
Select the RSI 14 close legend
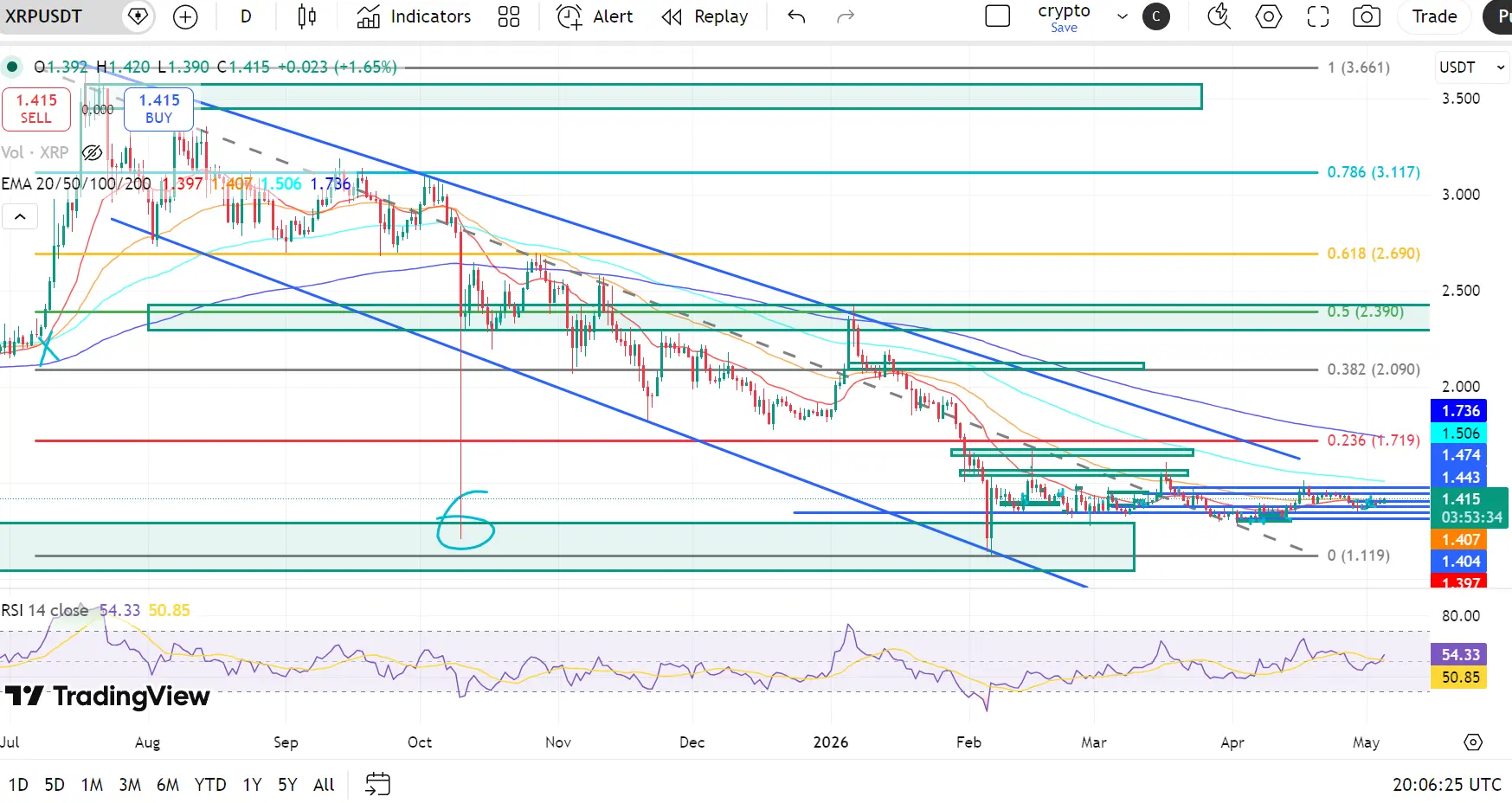tap(45, 610)
